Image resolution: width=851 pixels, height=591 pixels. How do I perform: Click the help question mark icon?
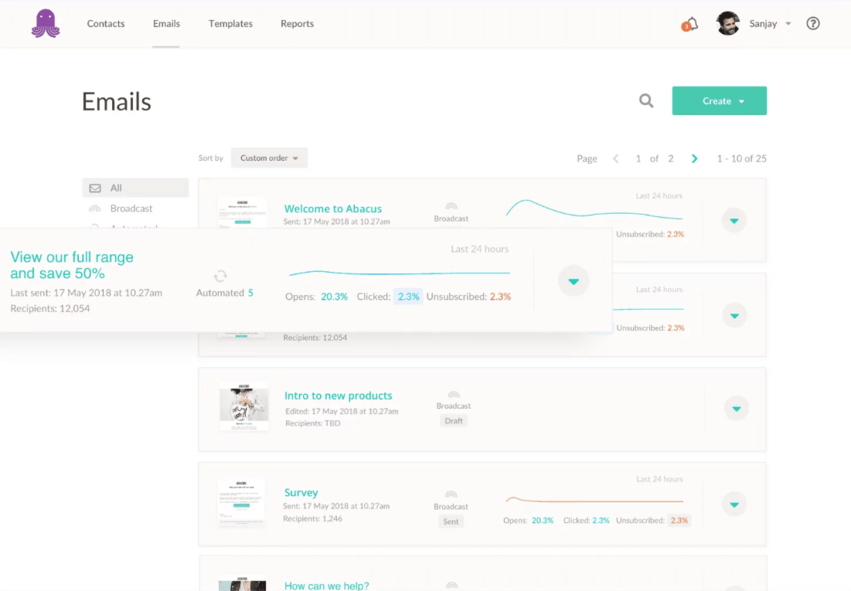coord(812,23)
